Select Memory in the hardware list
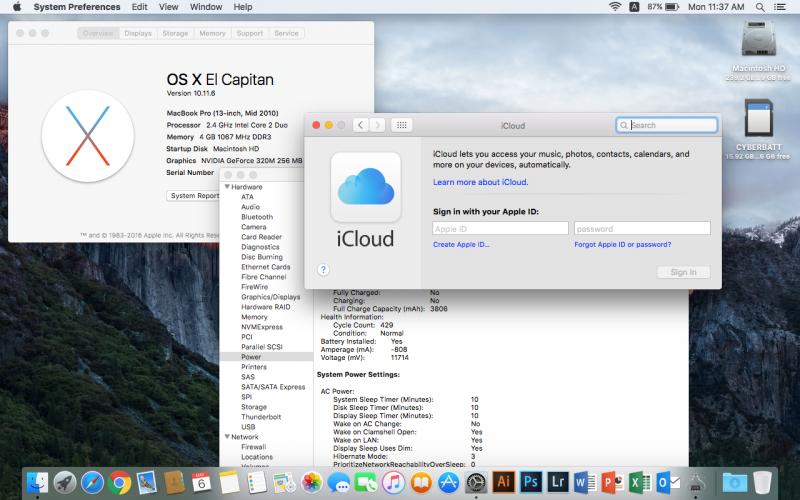Image resolution: width=800 pixels, height=500 pixels. (254, 317)
